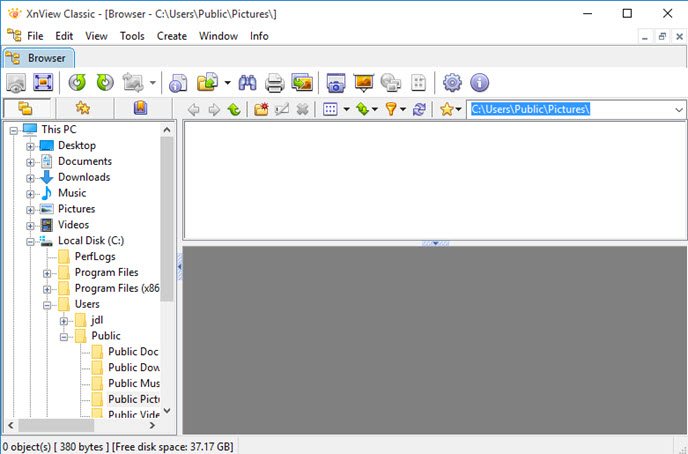Viewport: 688px width, 454px height.
Task: Click the preview pane collapse handle
Action: coord(436,243)
